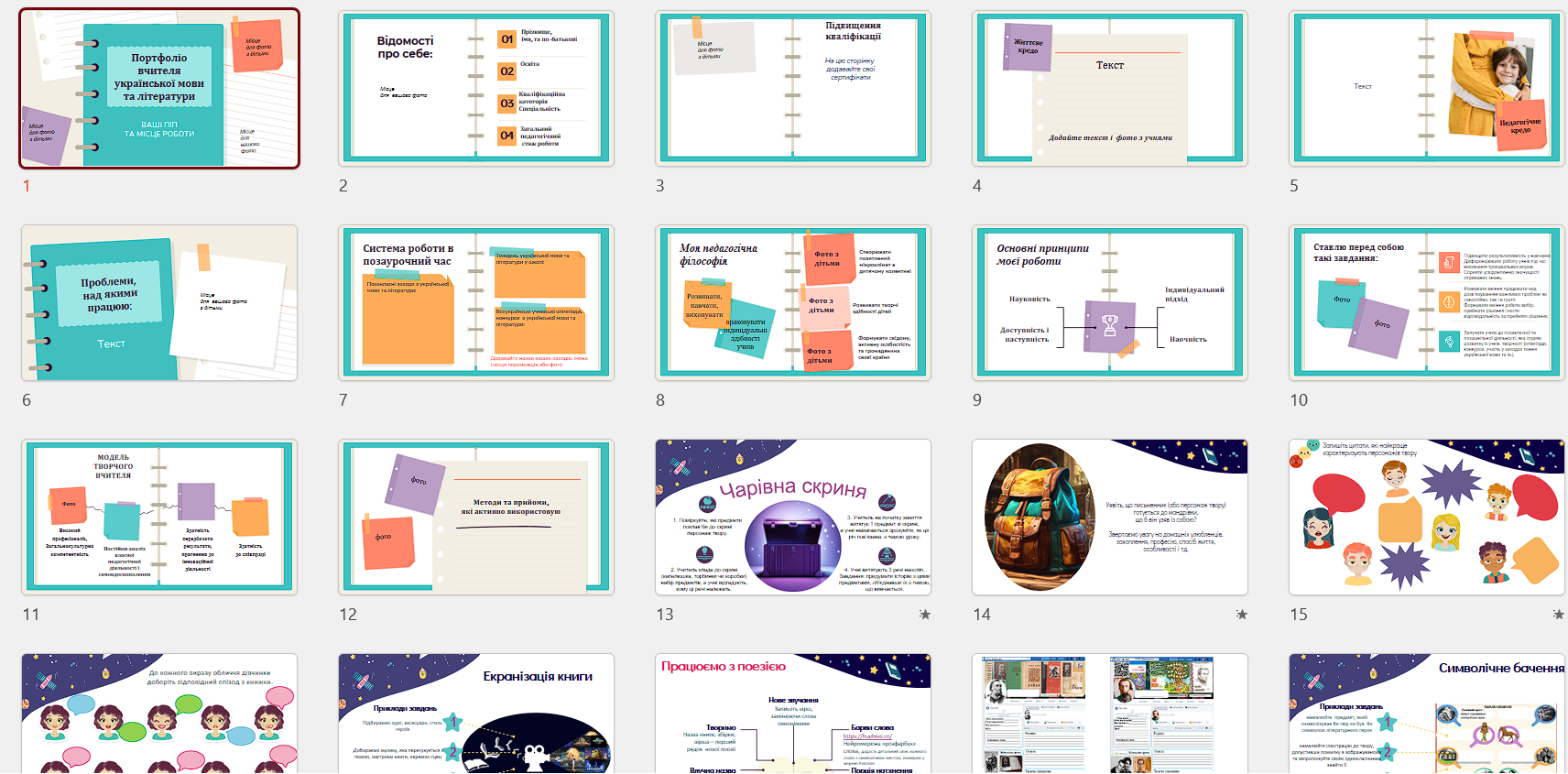Select the 'Екранізація книги' slide thumbnail
The width and height of the screenshot is (1568, 774).
pyautogui.click(x=476, y=714)
